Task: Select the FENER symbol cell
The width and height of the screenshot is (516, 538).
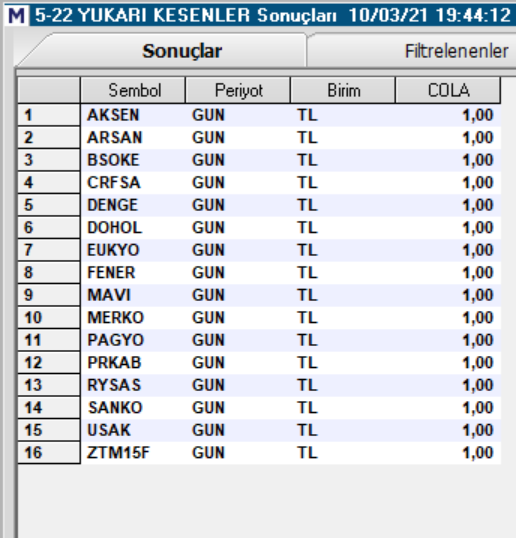Action: click(x=133, y=272)
